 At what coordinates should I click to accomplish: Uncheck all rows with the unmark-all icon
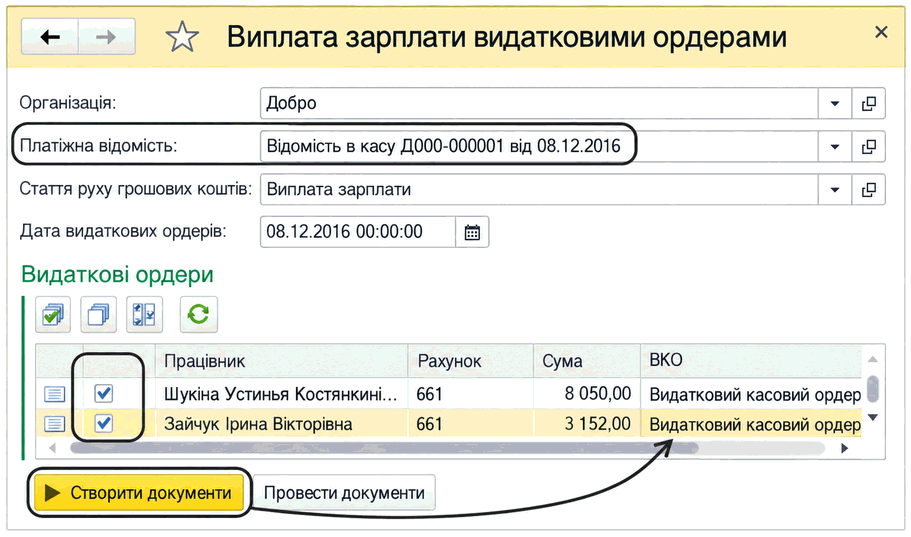(x=98, y=314)
